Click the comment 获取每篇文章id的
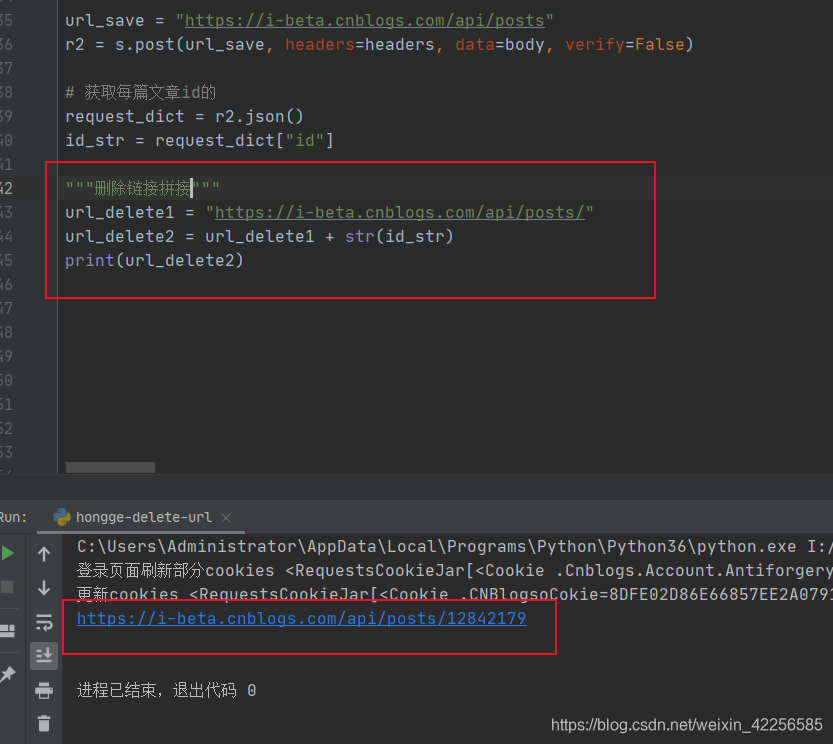The image size is (833, 744). pos(141,92)
